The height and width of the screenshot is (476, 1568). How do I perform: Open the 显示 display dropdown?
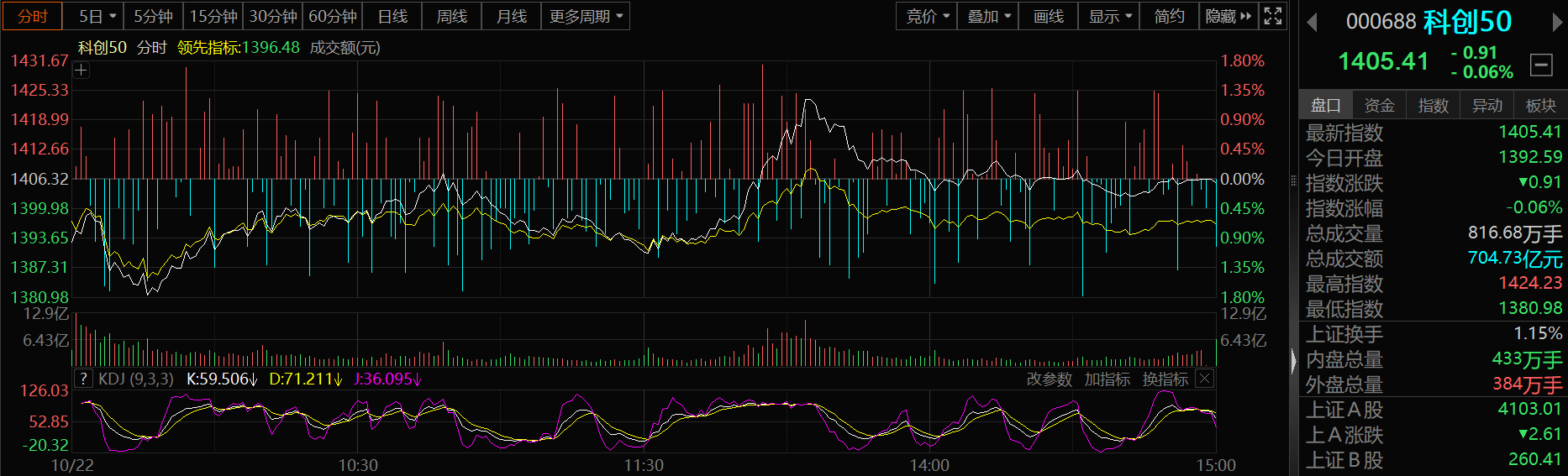pos(1109,16)
